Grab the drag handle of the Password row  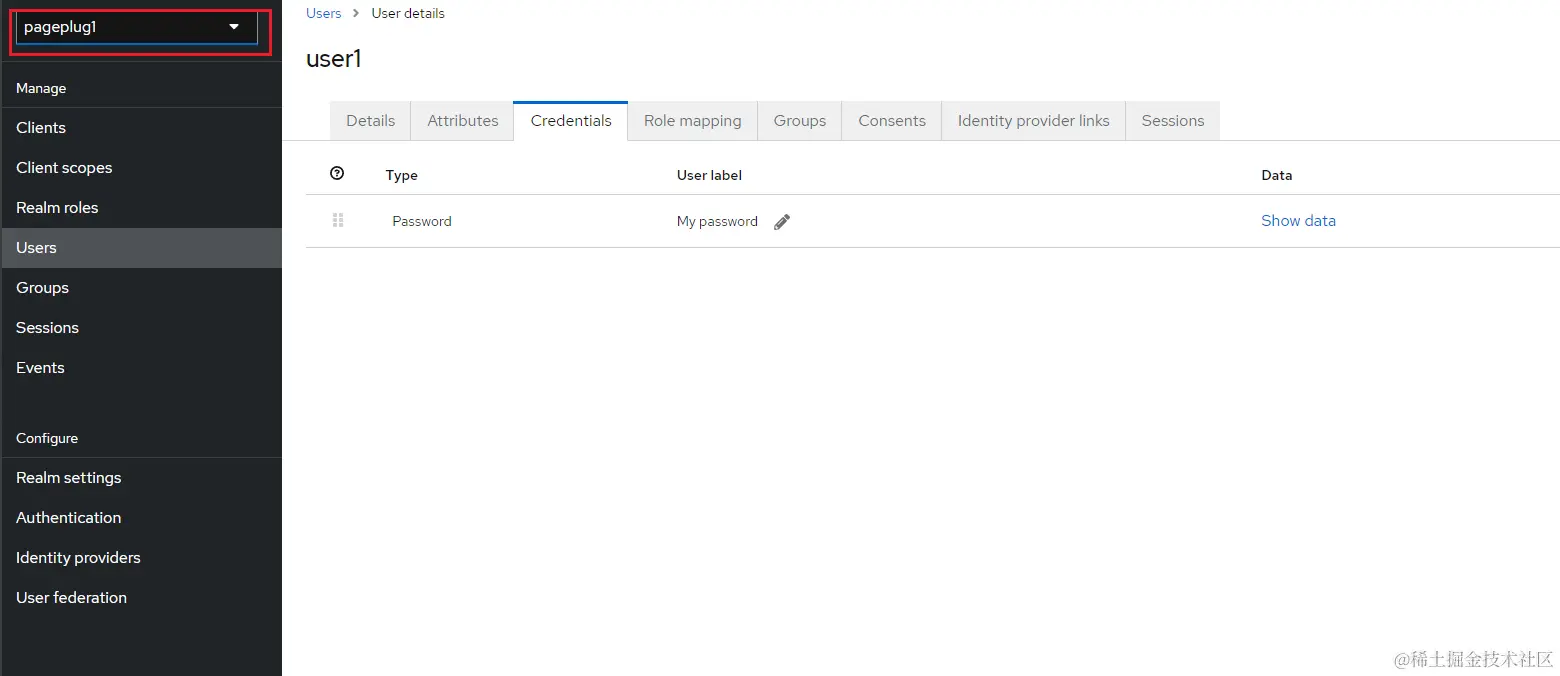click(338, 221)
